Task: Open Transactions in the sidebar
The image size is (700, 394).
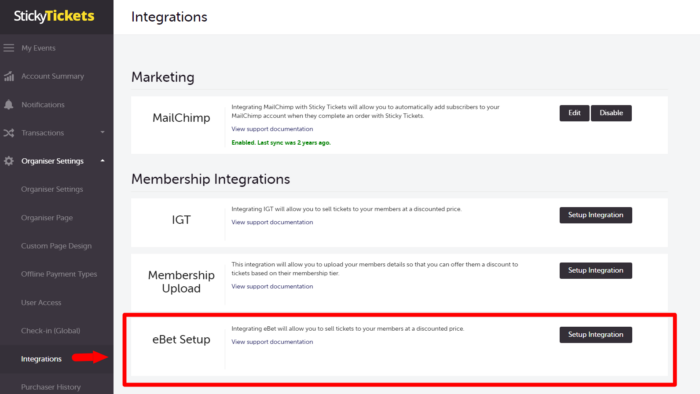Action: tap(43, 133)
